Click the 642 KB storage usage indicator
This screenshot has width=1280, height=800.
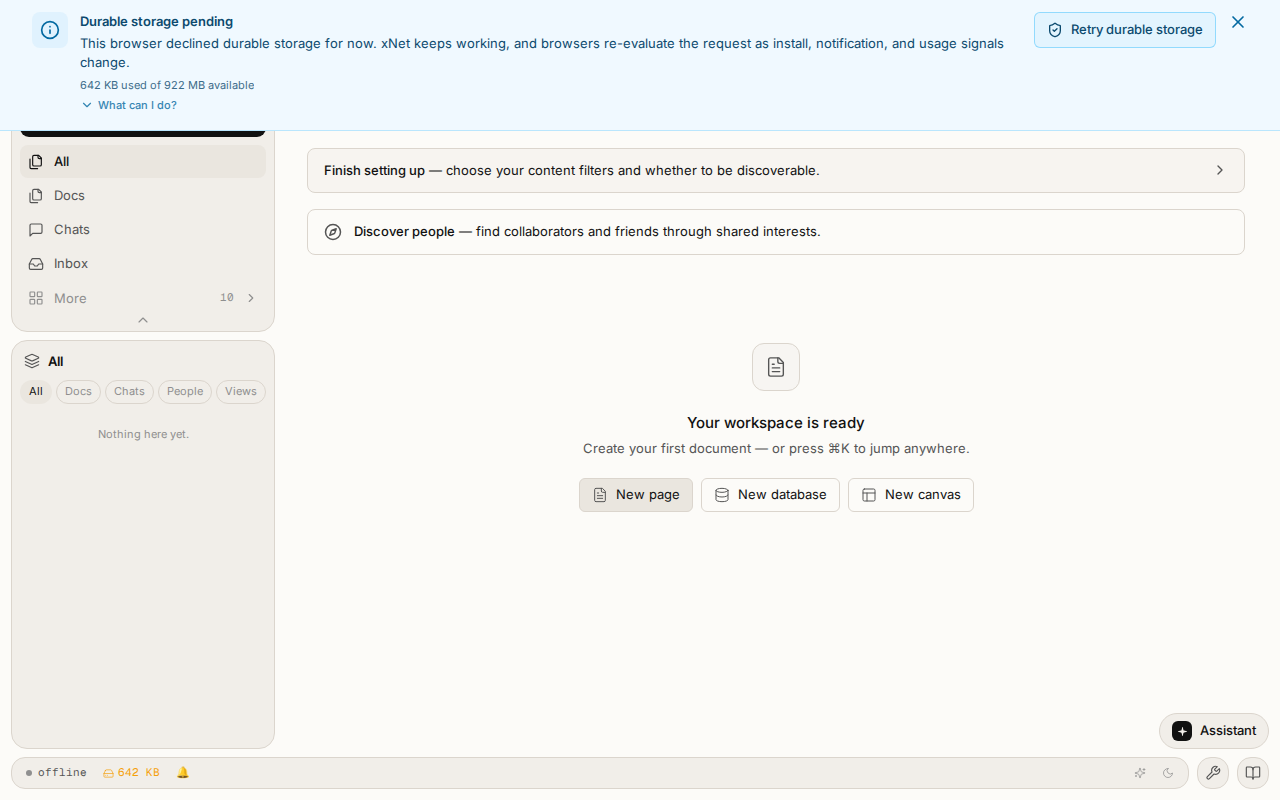[x=131, y=773]
